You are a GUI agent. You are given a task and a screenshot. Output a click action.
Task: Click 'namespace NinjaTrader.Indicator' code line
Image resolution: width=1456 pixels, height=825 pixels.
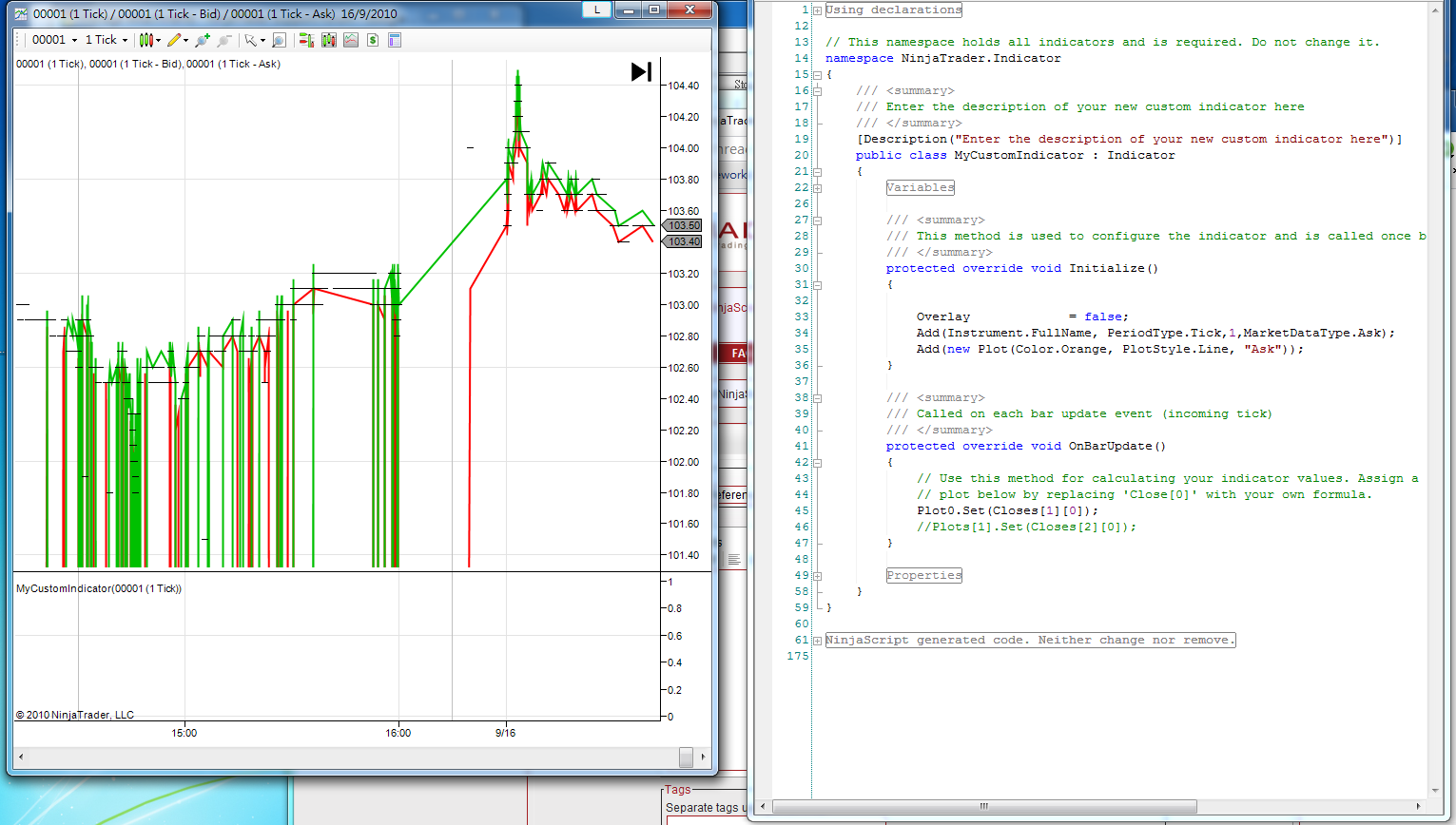(943, 58)
